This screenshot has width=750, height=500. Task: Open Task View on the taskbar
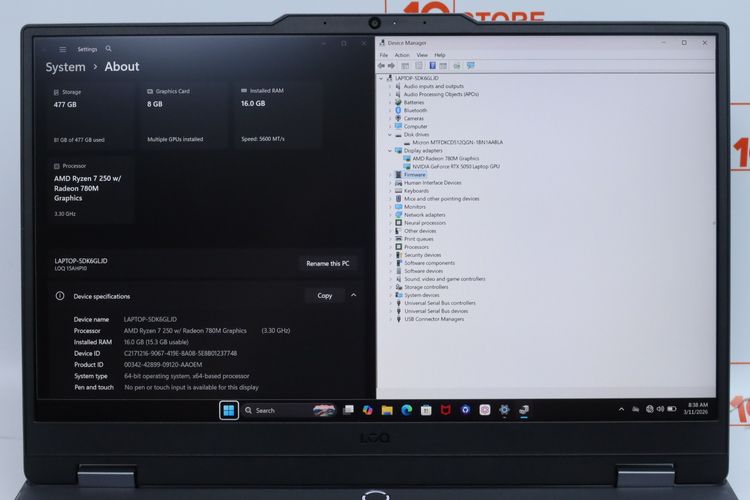[349, 410]
